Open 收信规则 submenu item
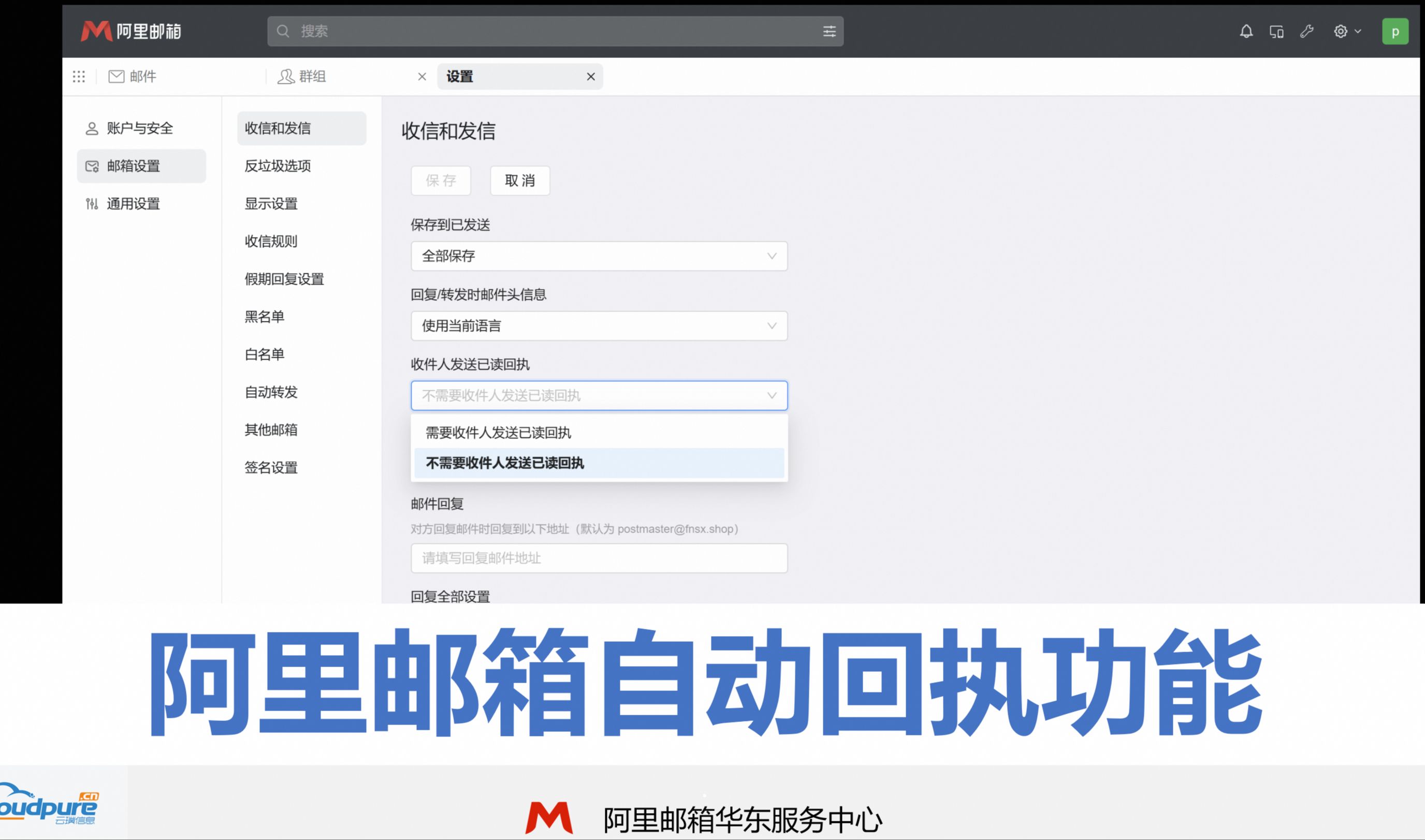The image size is (1425, 840). click(302, 241)
